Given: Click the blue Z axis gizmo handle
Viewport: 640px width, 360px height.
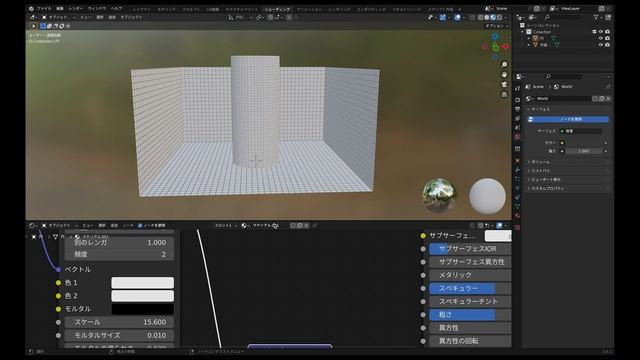Looking at the screenshot, I should click(x=495, y=37).
